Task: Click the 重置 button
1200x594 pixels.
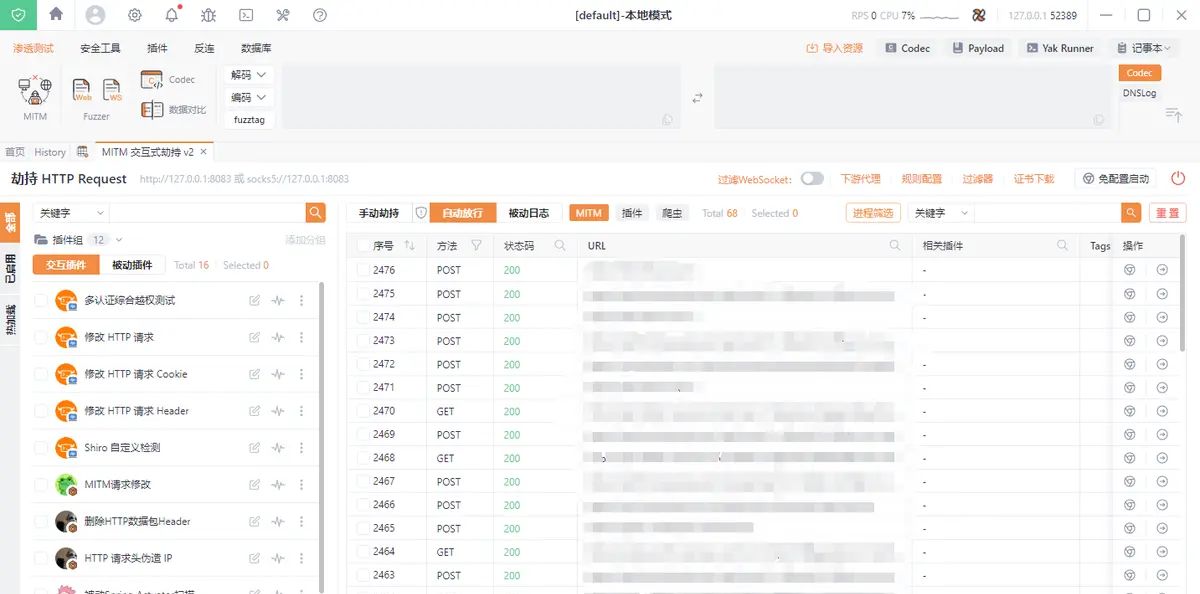Action: click(x=1167, y=213)
